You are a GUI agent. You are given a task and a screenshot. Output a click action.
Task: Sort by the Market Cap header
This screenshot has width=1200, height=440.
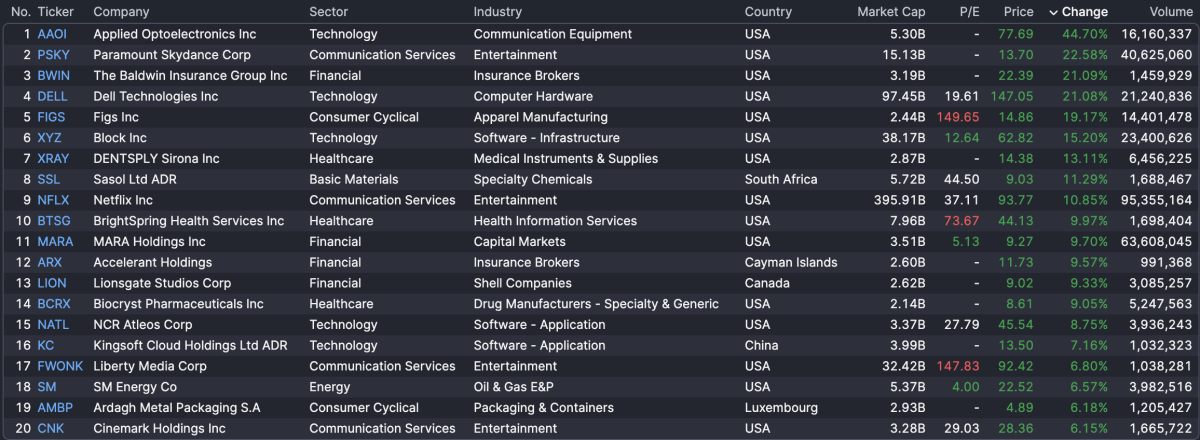coord(891,12)
